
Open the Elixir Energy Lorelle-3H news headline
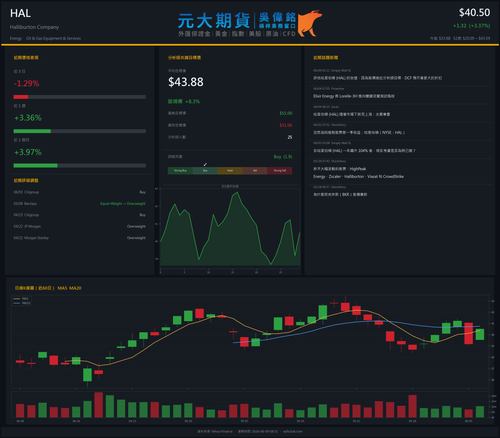354,96
